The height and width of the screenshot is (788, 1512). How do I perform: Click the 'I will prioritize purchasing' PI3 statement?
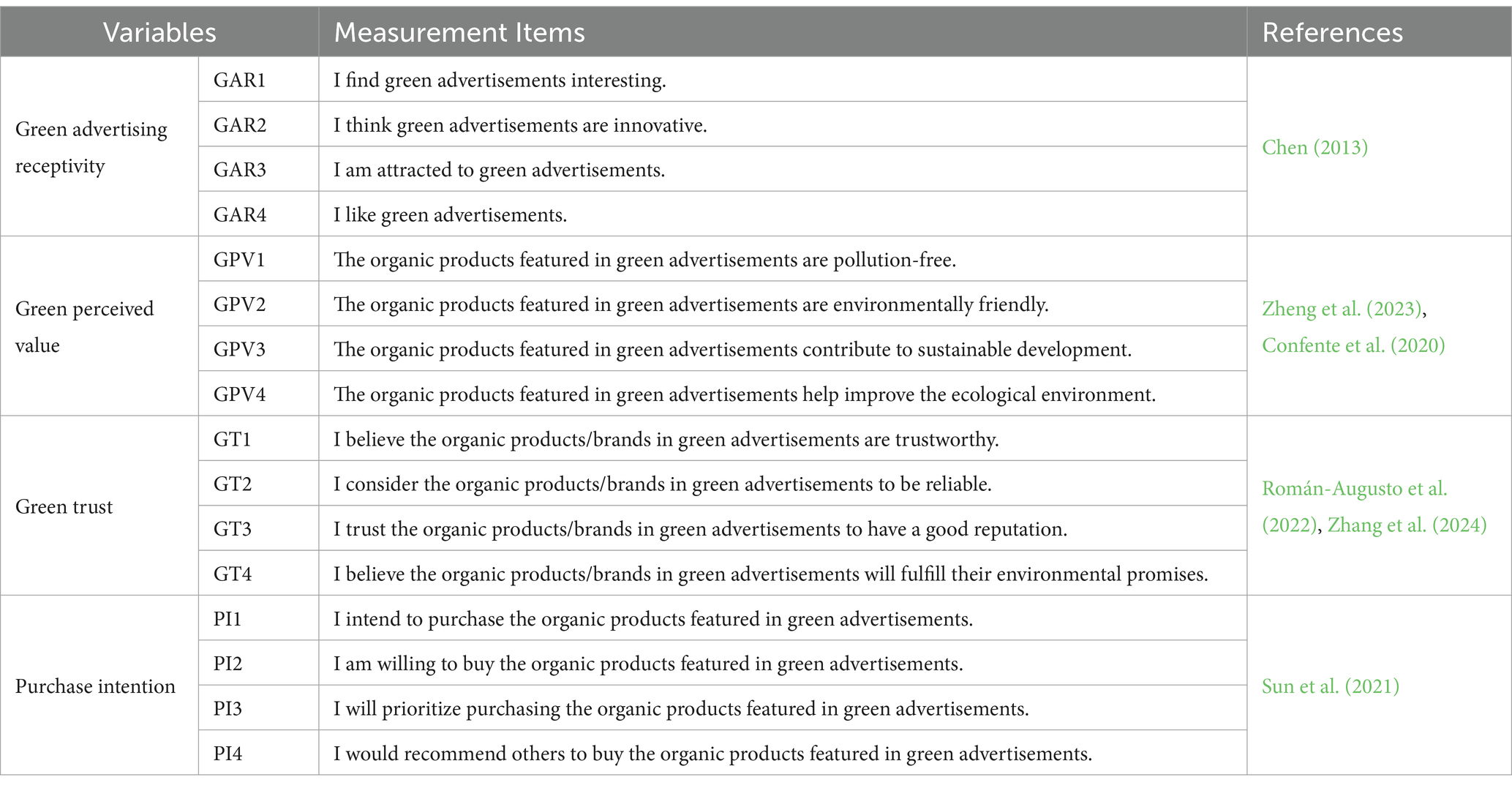click(681, 708)
